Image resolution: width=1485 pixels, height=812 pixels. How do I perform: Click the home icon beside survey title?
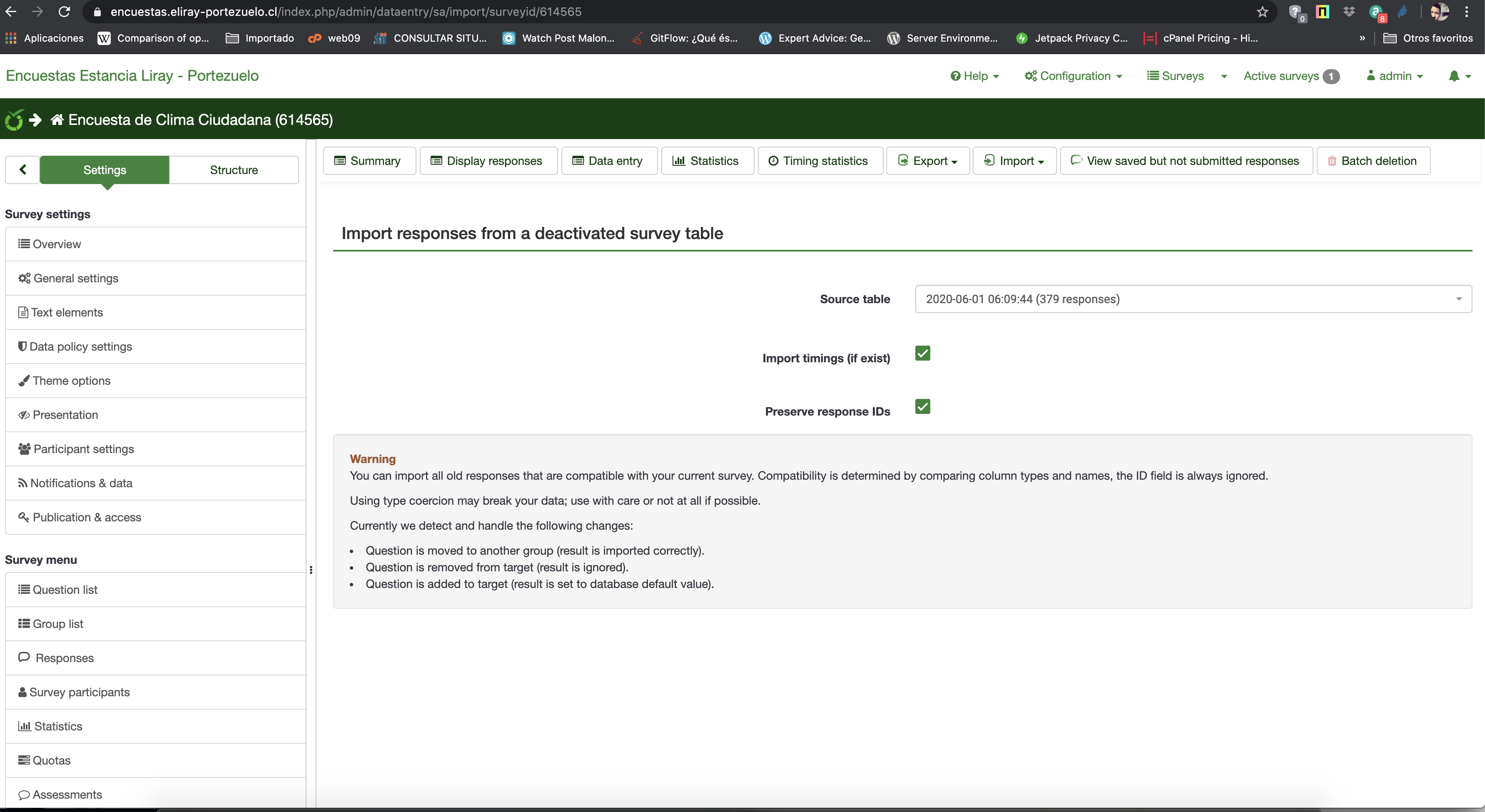[x=57, y=120]
